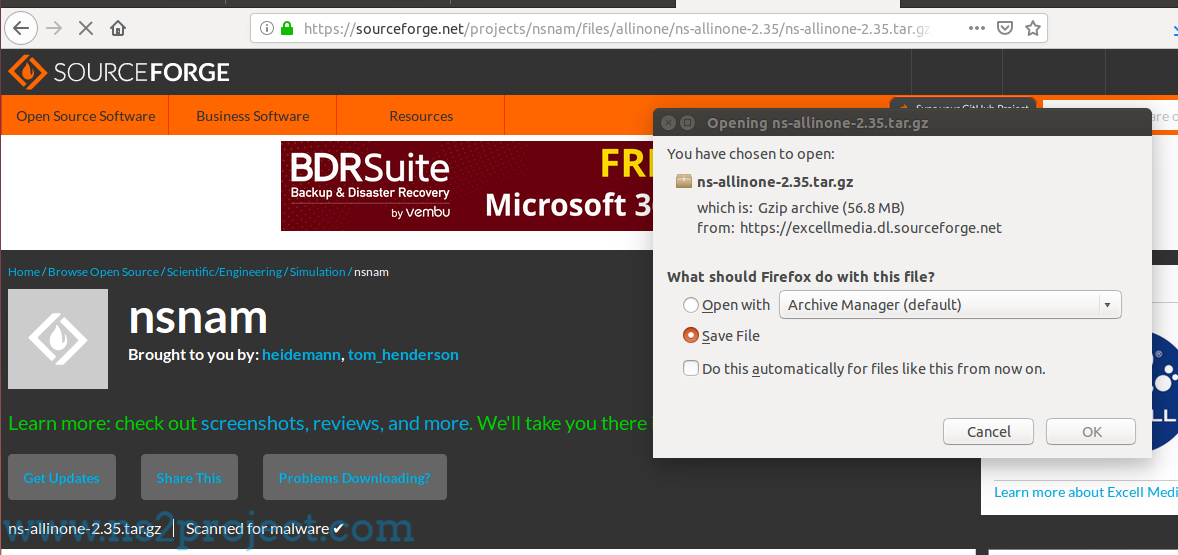Image resolution: width=1178 pixels, height=555 pixels.
Task: Bookmark this page with star icon
Action: (1033, 29)
